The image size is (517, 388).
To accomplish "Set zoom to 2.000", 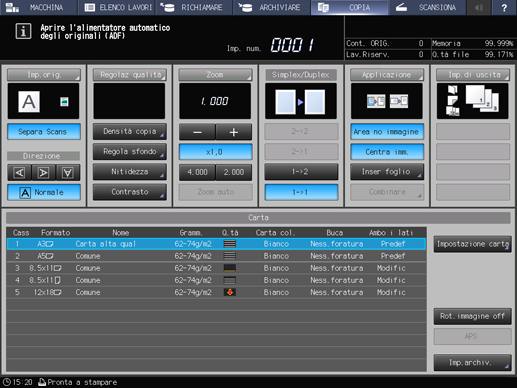I will [x=234, y=172].
